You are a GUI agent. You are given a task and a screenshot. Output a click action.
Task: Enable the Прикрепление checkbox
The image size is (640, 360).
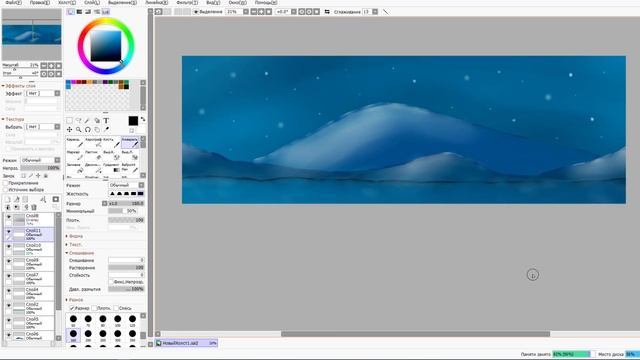(x=5, y=183)
